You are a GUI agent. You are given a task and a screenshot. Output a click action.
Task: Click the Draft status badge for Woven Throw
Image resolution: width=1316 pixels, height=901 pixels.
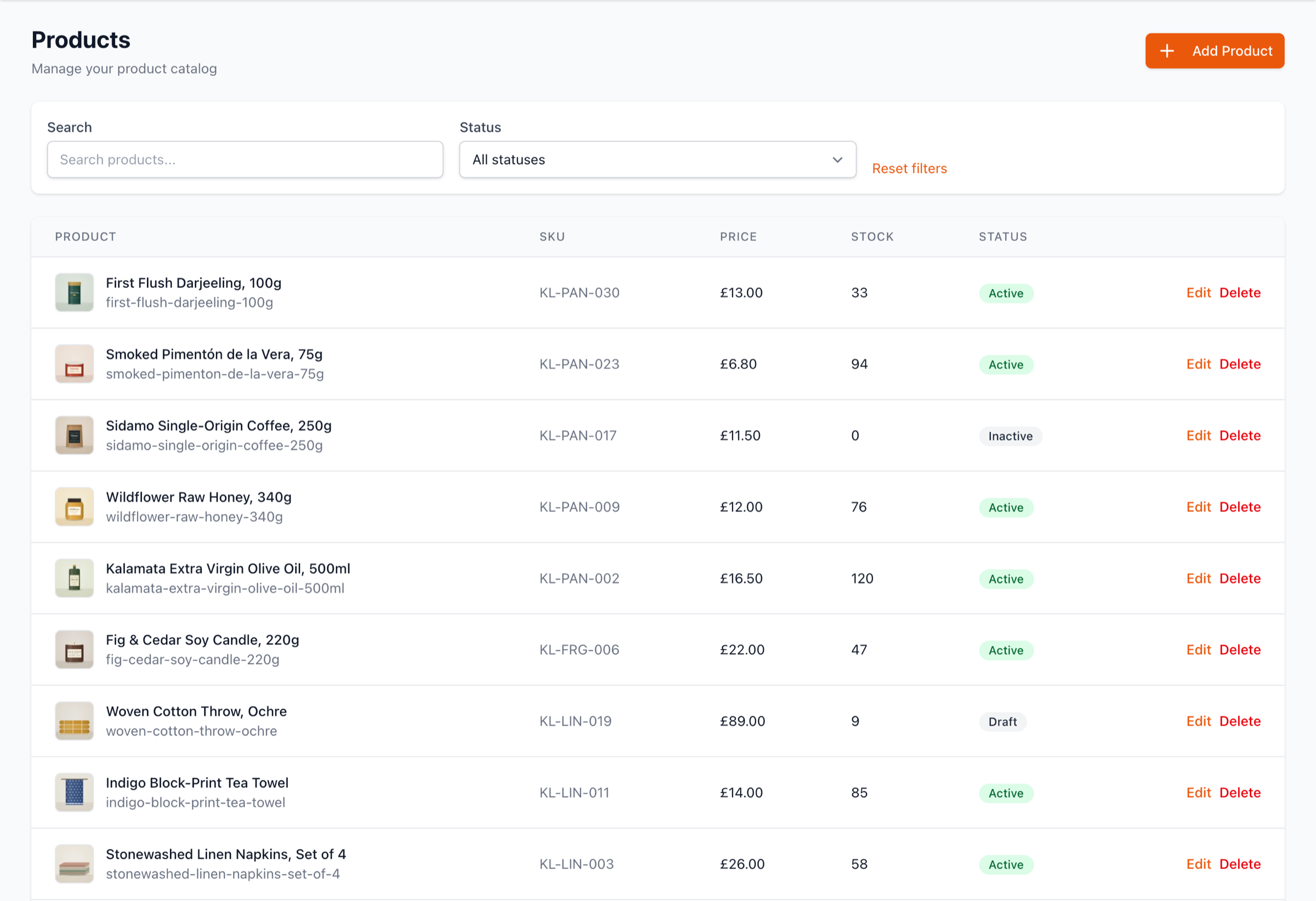pos(1002,722)
